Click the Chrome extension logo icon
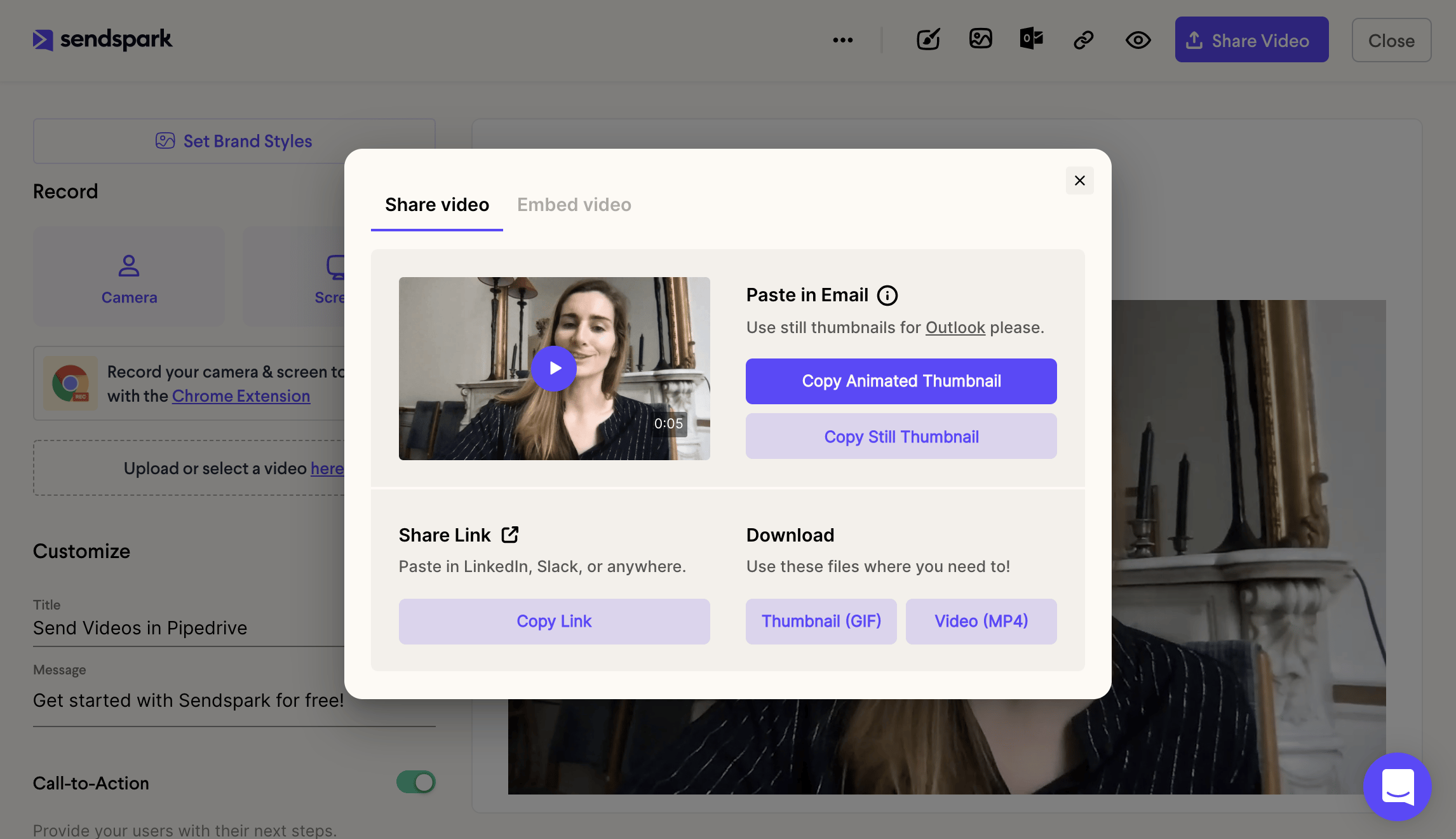The height and width of the screenshot is (839, 1456). pyautogui.click(x=71, y=383)
